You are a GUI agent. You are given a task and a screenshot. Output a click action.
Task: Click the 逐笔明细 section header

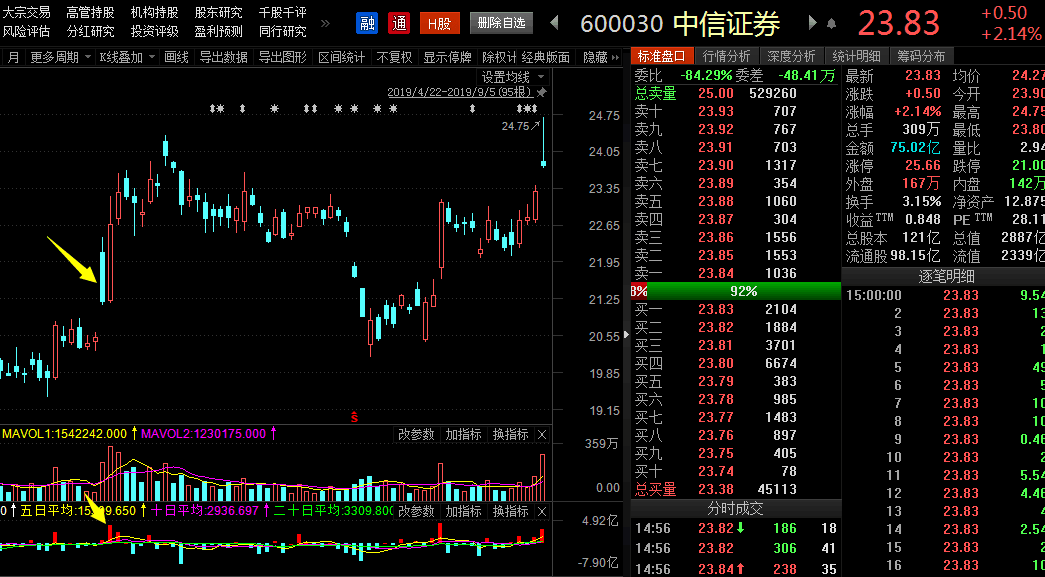(943, 277)
